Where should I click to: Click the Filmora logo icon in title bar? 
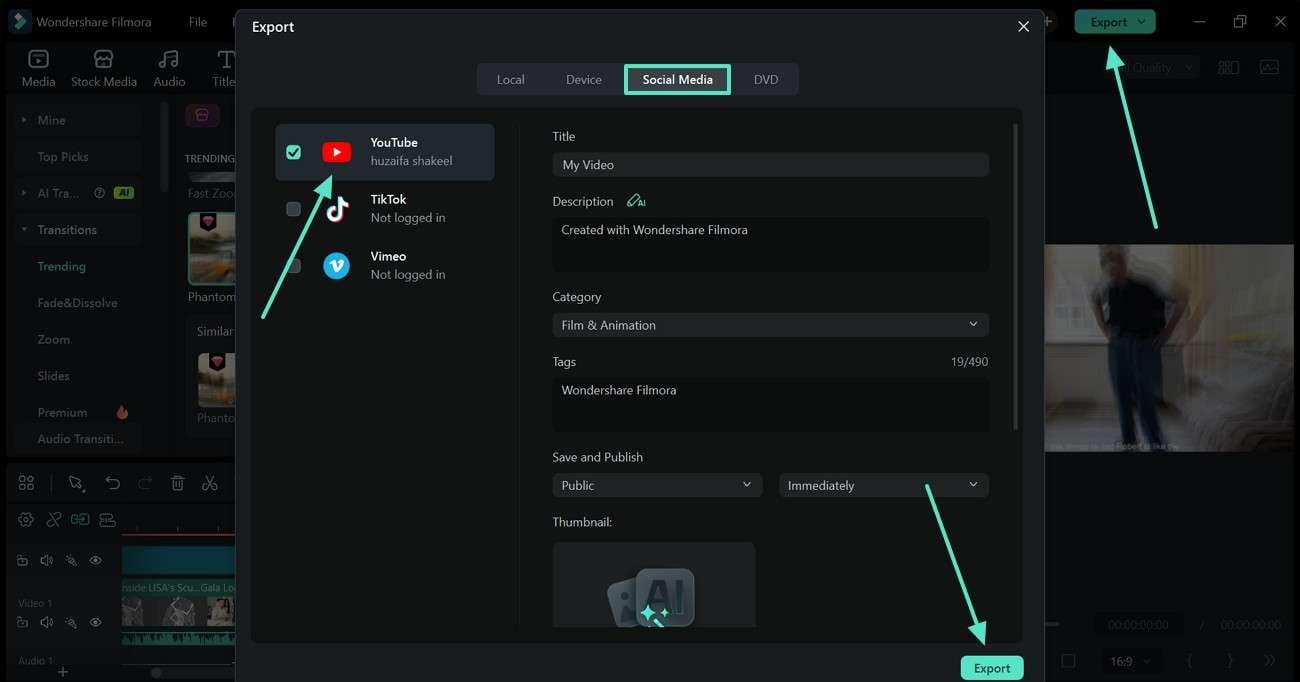[19, 21]
